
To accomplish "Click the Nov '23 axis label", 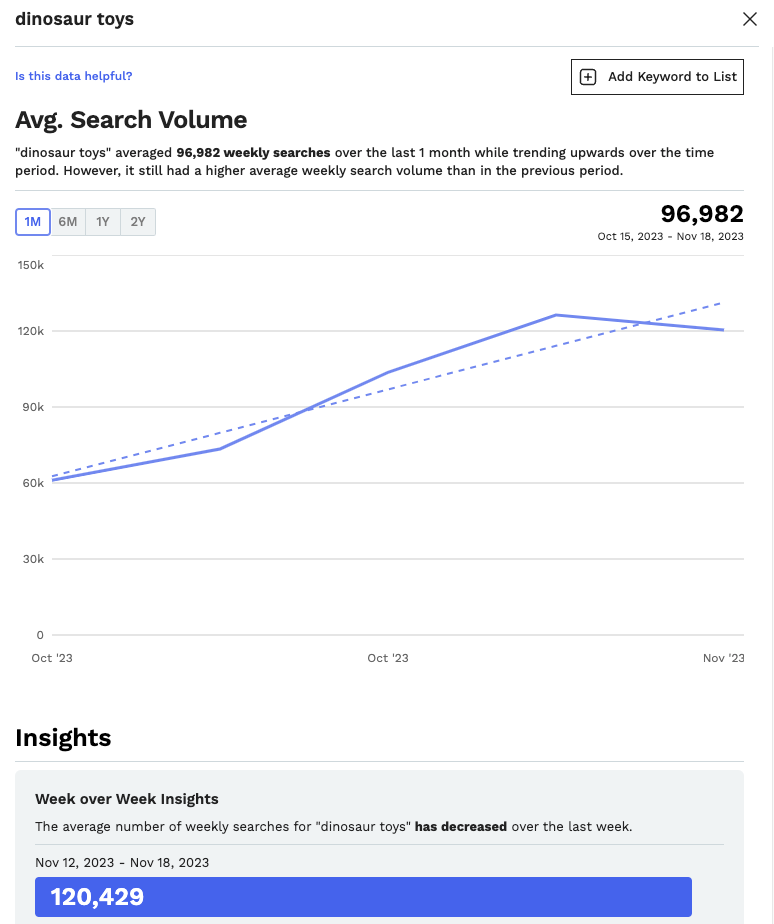I will coord(723,658).
